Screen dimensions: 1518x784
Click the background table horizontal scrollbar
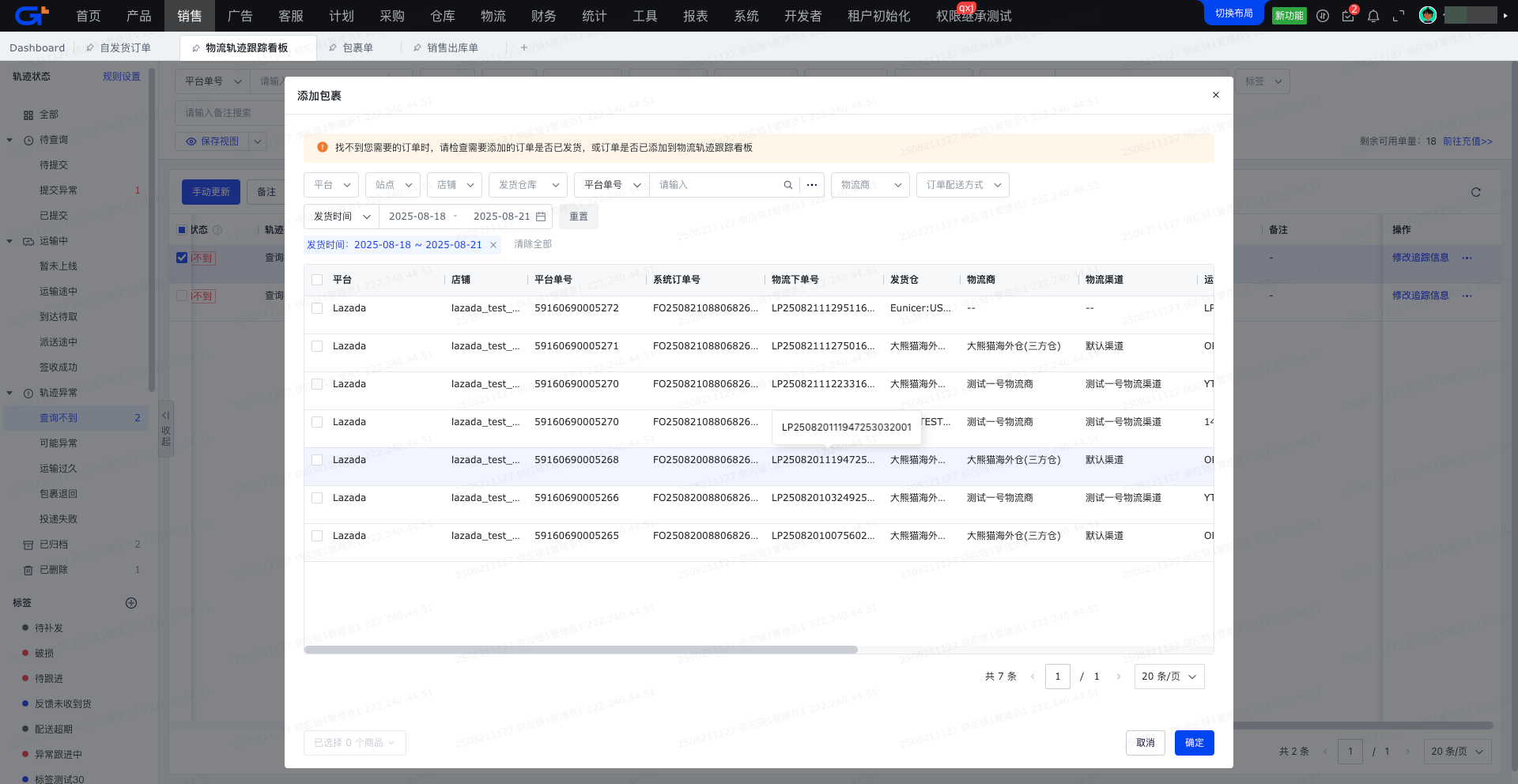1363,726
